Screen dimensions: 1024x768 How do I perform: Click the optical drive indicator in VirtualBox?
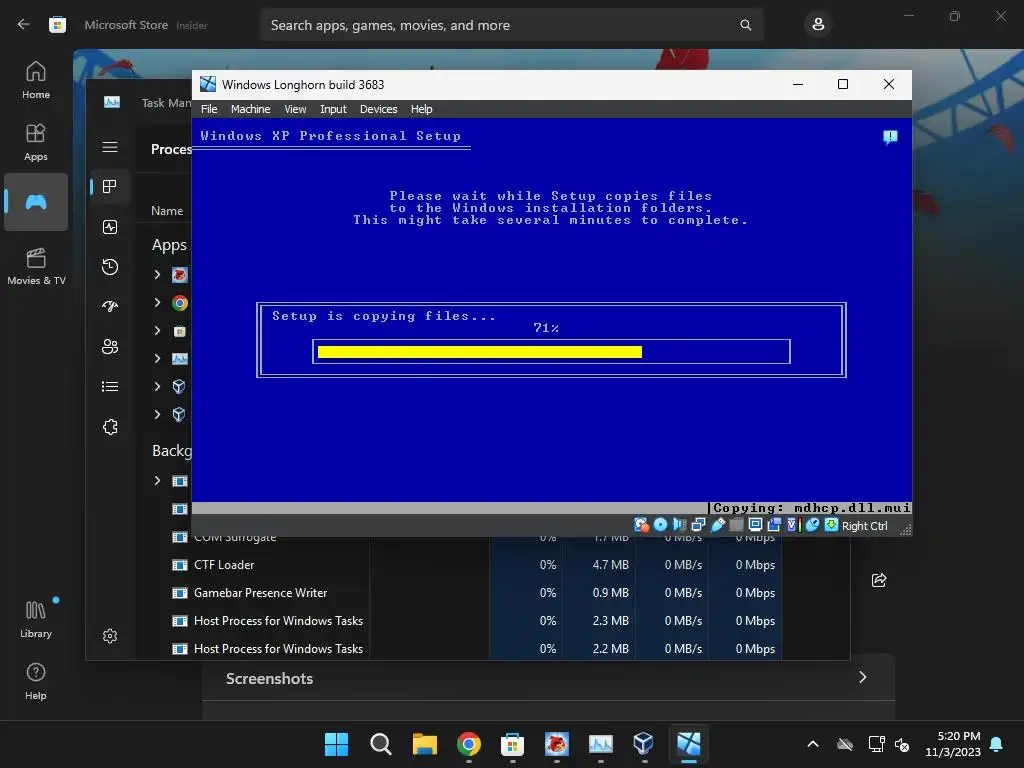click(660, 525)
